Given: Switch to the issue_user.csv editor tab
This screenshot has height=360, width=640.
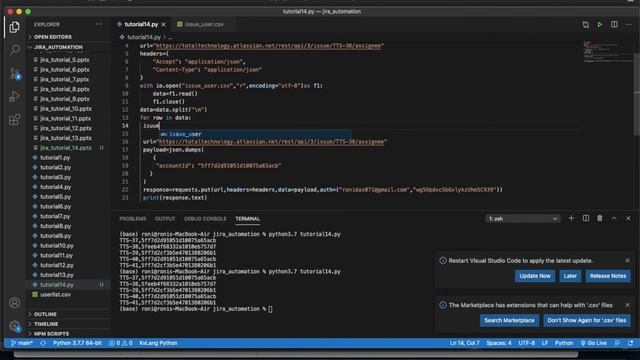Looking at the screenshot, I should 204,24.
